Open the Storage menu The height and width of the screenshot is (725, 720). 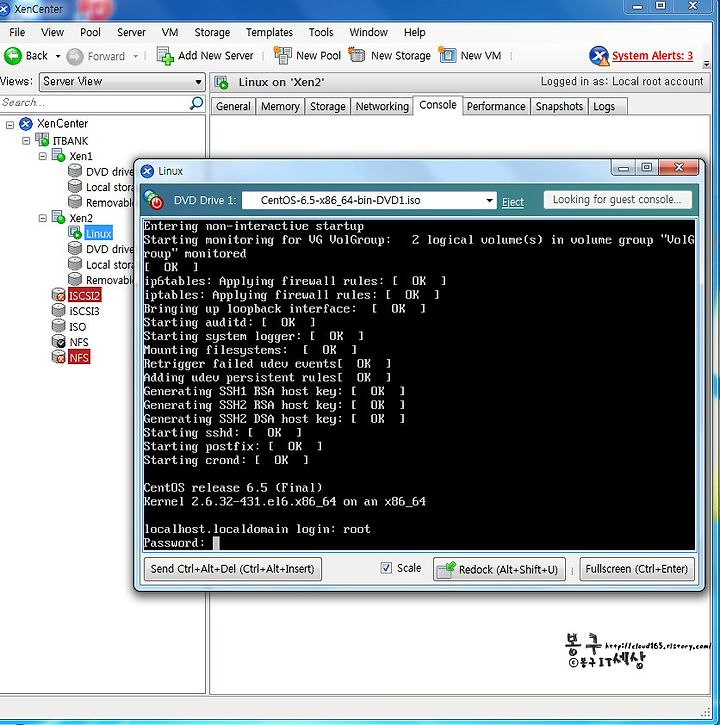click(x=212, y=32)
